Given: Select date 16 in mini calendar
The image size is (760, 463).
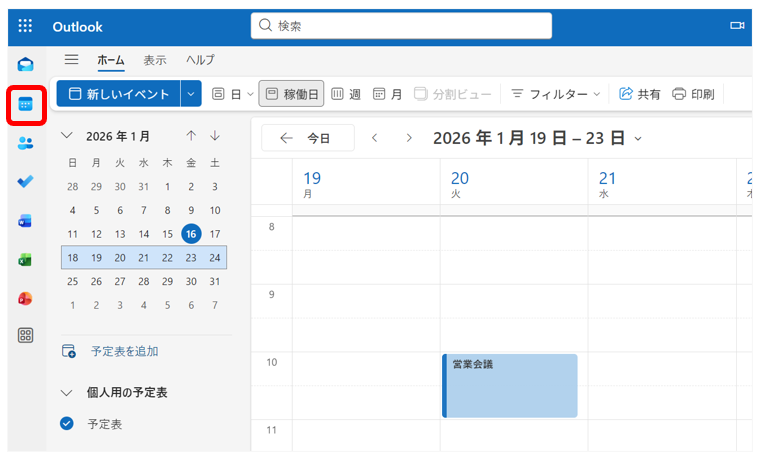Looking at the screenshot, I should coord(191,234).
